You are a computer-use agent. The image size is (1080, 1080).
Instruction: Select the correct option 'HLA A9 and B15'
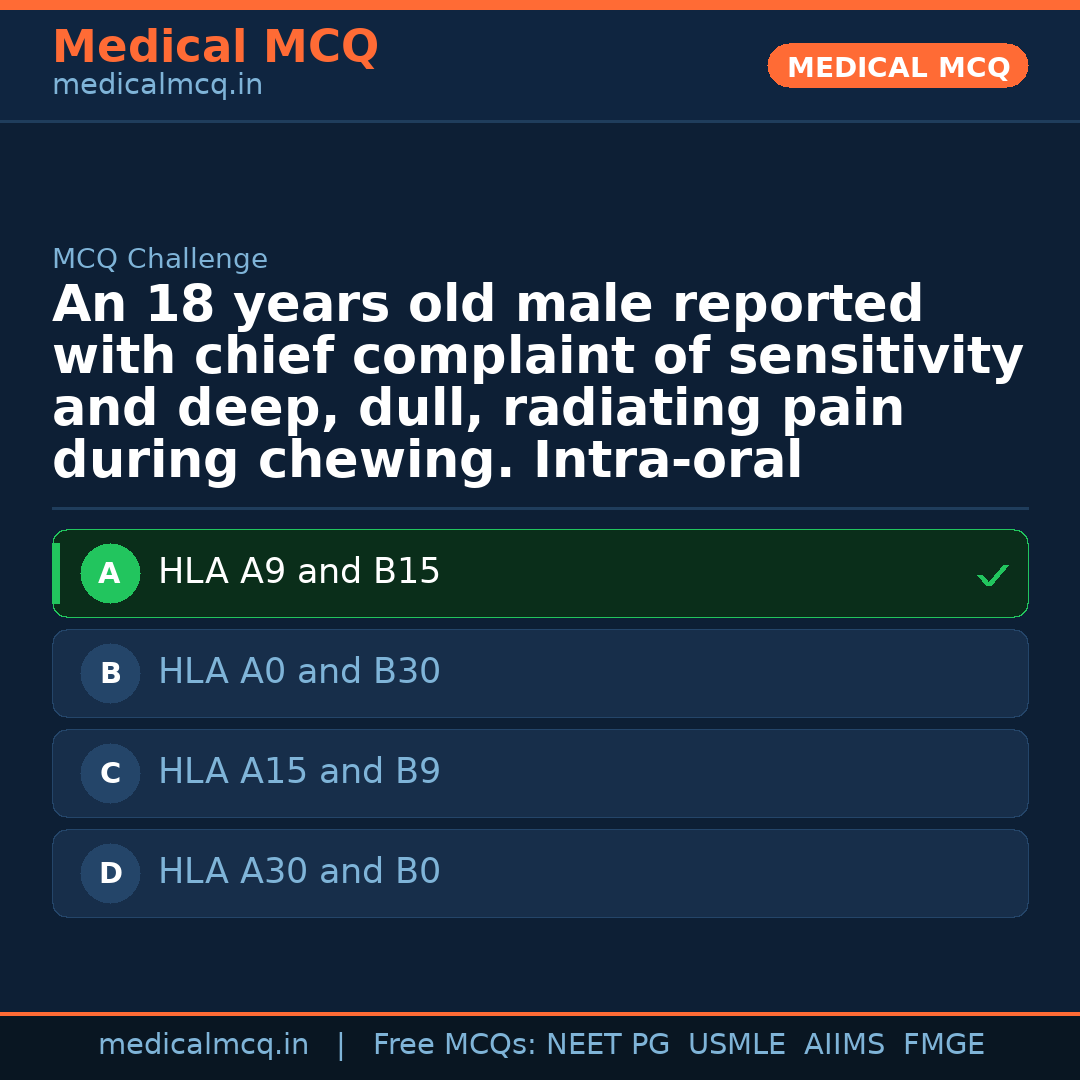point(540,573)
